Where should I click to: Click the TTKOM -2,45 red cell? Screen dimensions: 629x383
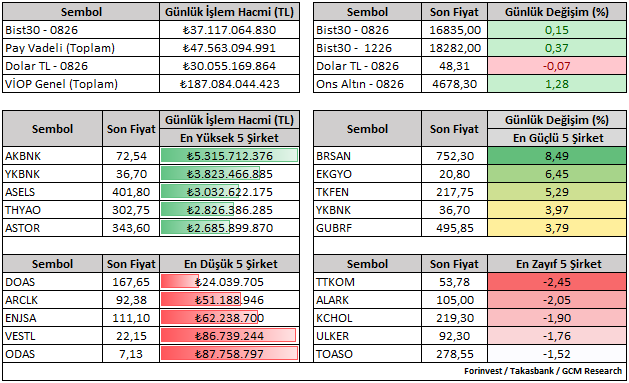(x=557, y=282)
